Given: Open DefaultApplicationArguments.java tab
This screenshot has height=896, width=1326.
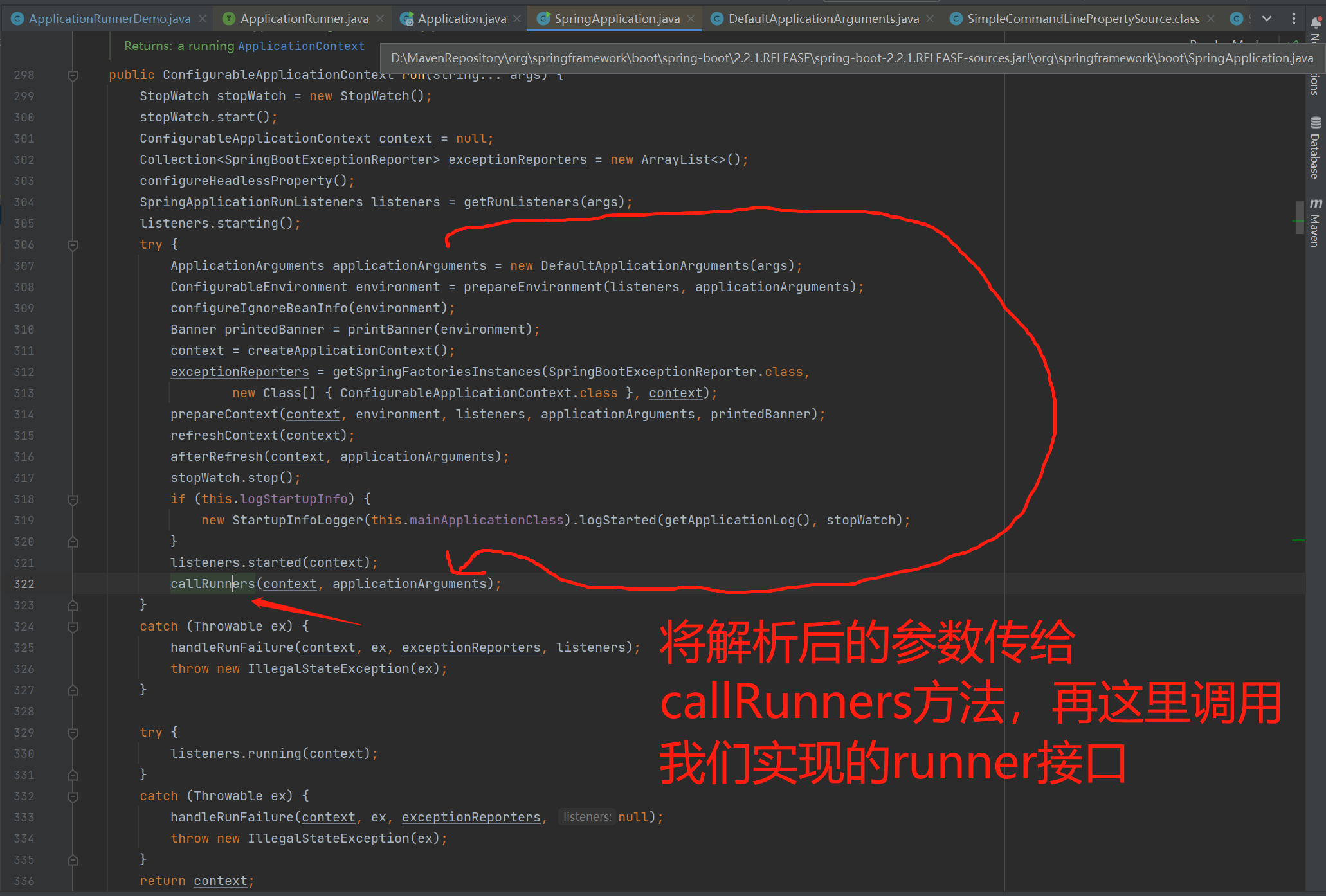Looking at the screenshot, I should [x=823, y=19].
